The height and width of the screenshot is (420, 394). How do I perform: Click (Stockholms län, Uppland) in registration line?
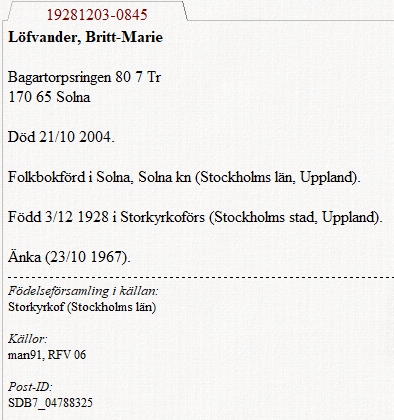(278, 177)
